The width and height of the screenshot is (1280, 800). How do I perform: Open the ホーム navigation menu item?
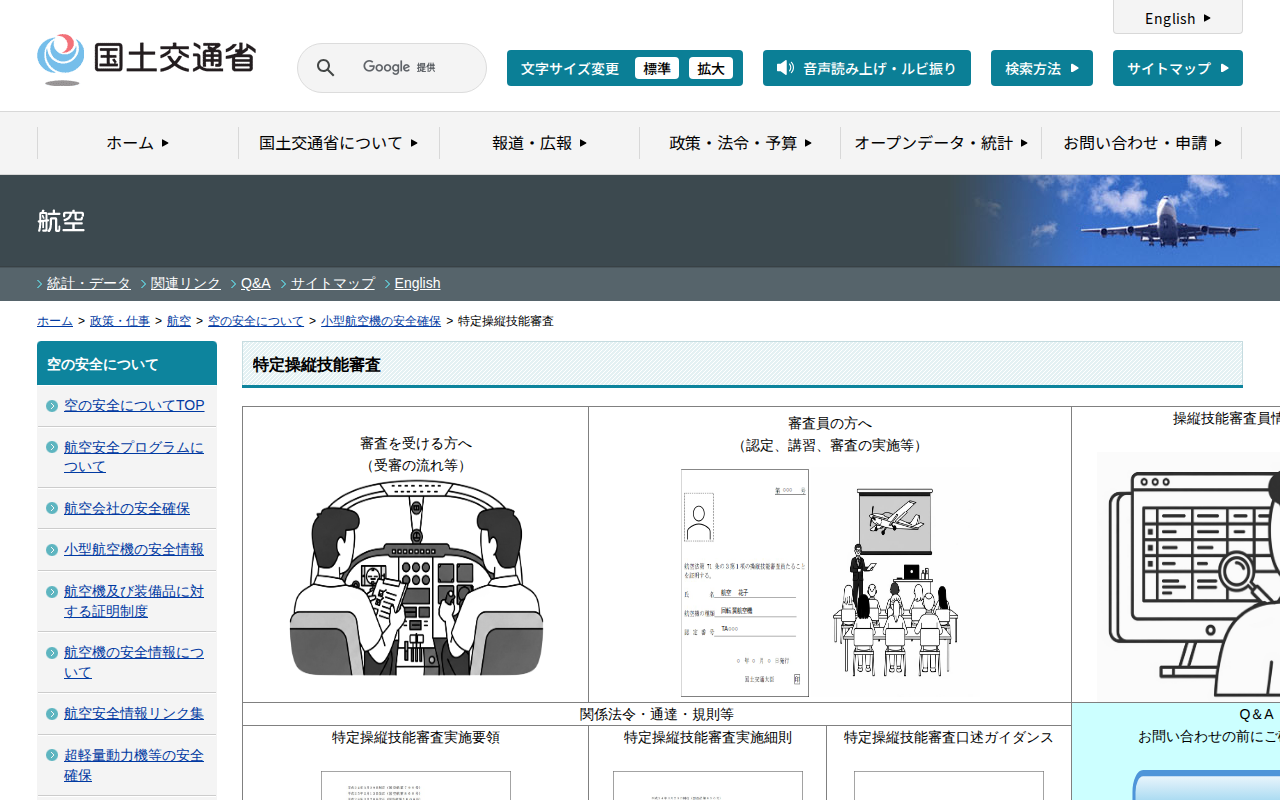coord(138,143)
